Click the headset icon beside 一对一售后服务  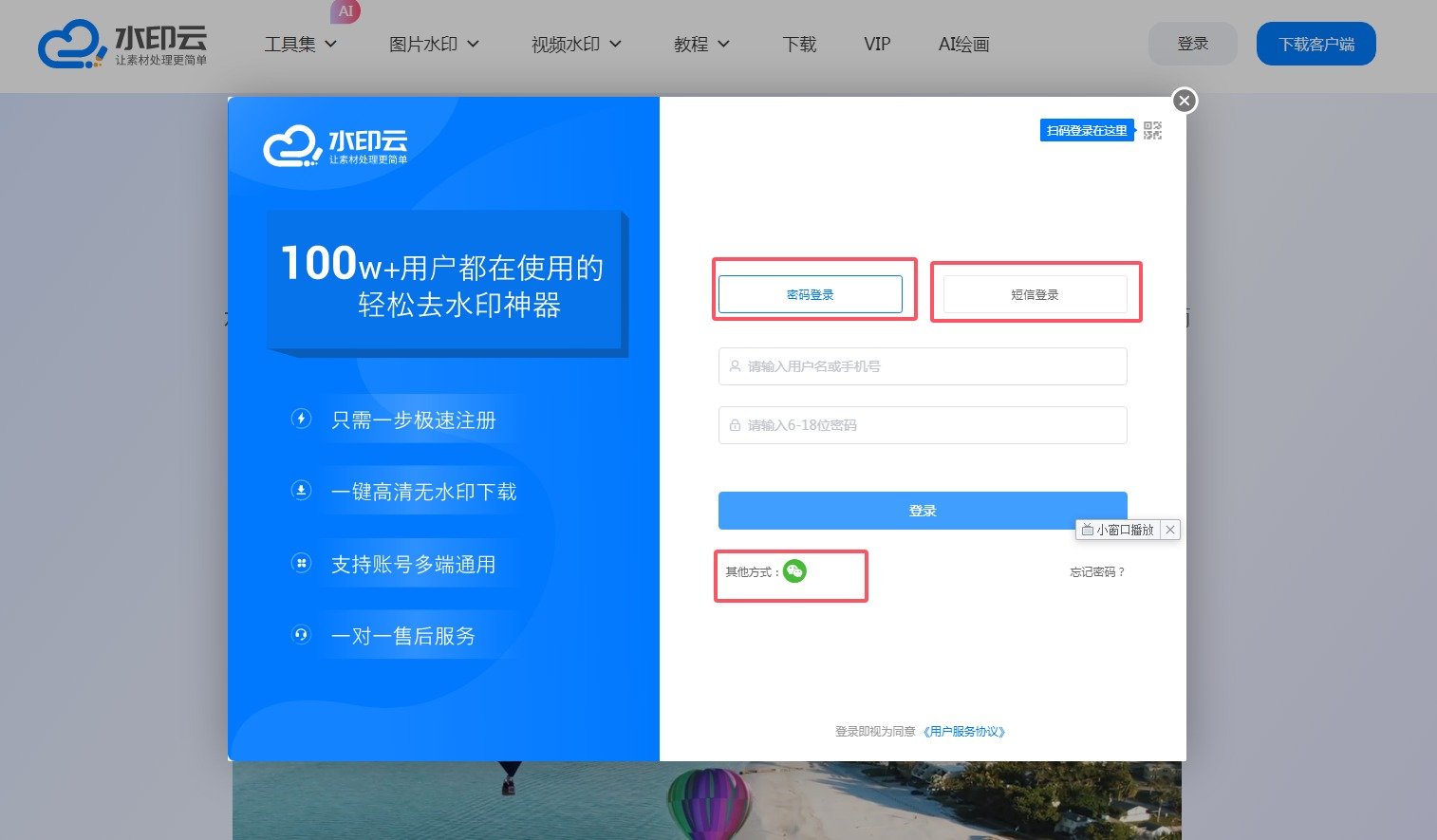pos(301,635)
